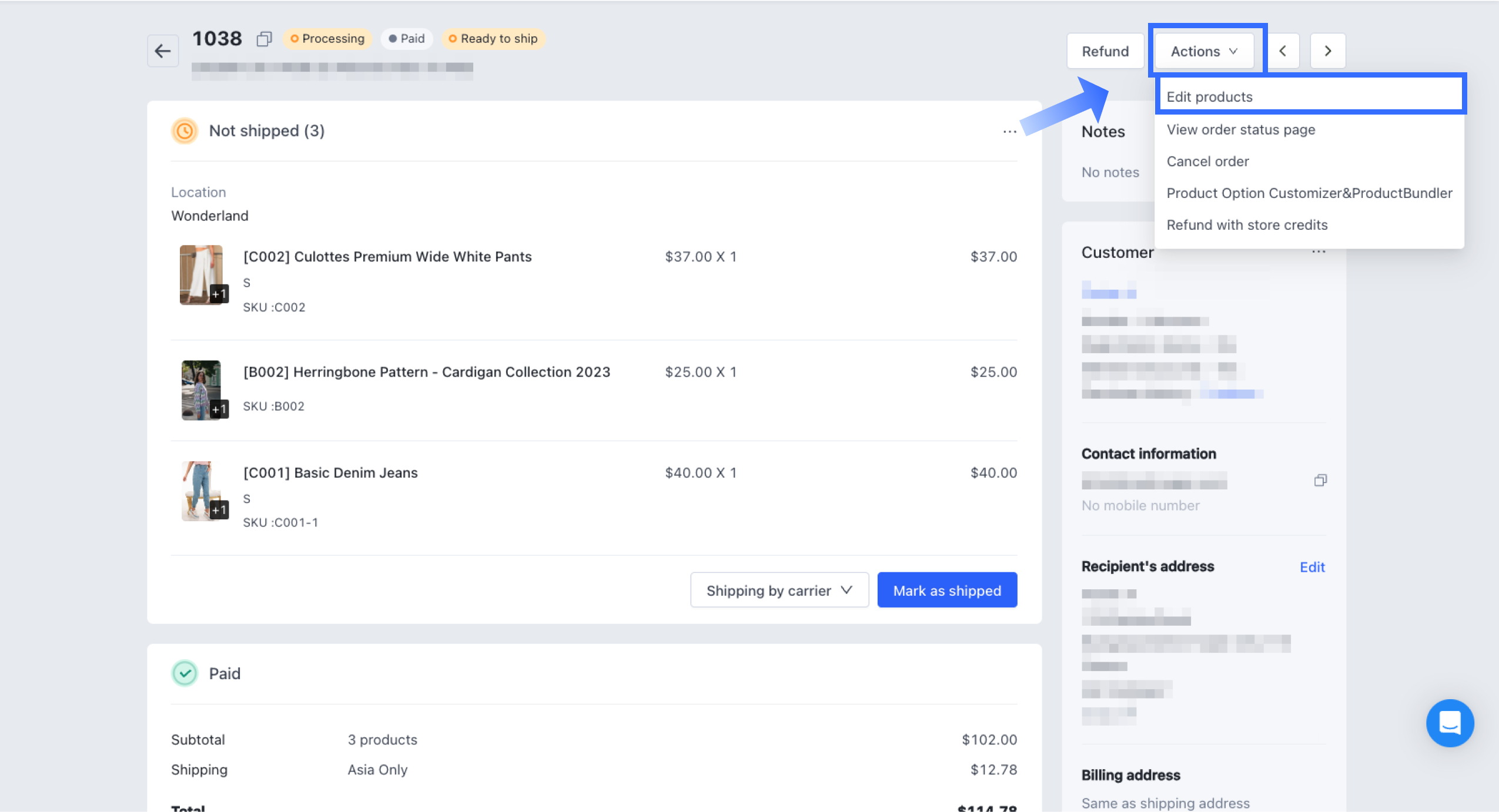This screenshot has height=812, width=1499.
Task: Open the live chat support bubble
Action: coord(1449,723)
